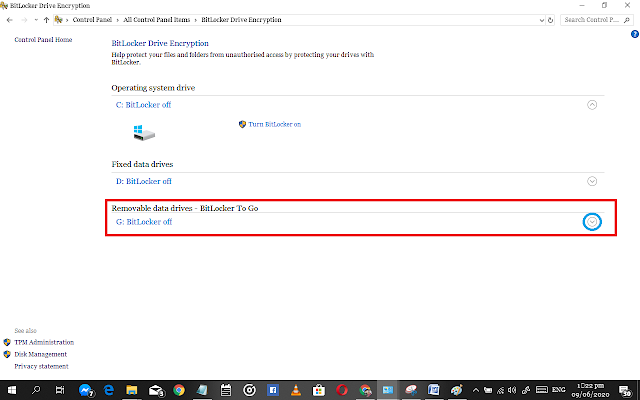The width and height of the screenshot is (640, 400).
Task: Open Disk Management link
Action: (x=40, y=354)
